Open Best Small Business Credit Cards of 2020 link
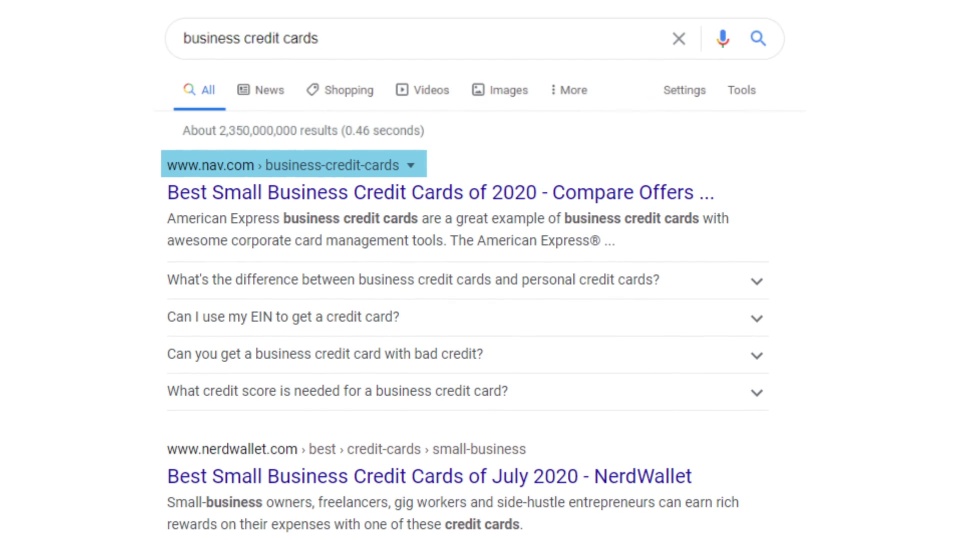The width and height of the screenshot is (960, 540). [440, 192]
